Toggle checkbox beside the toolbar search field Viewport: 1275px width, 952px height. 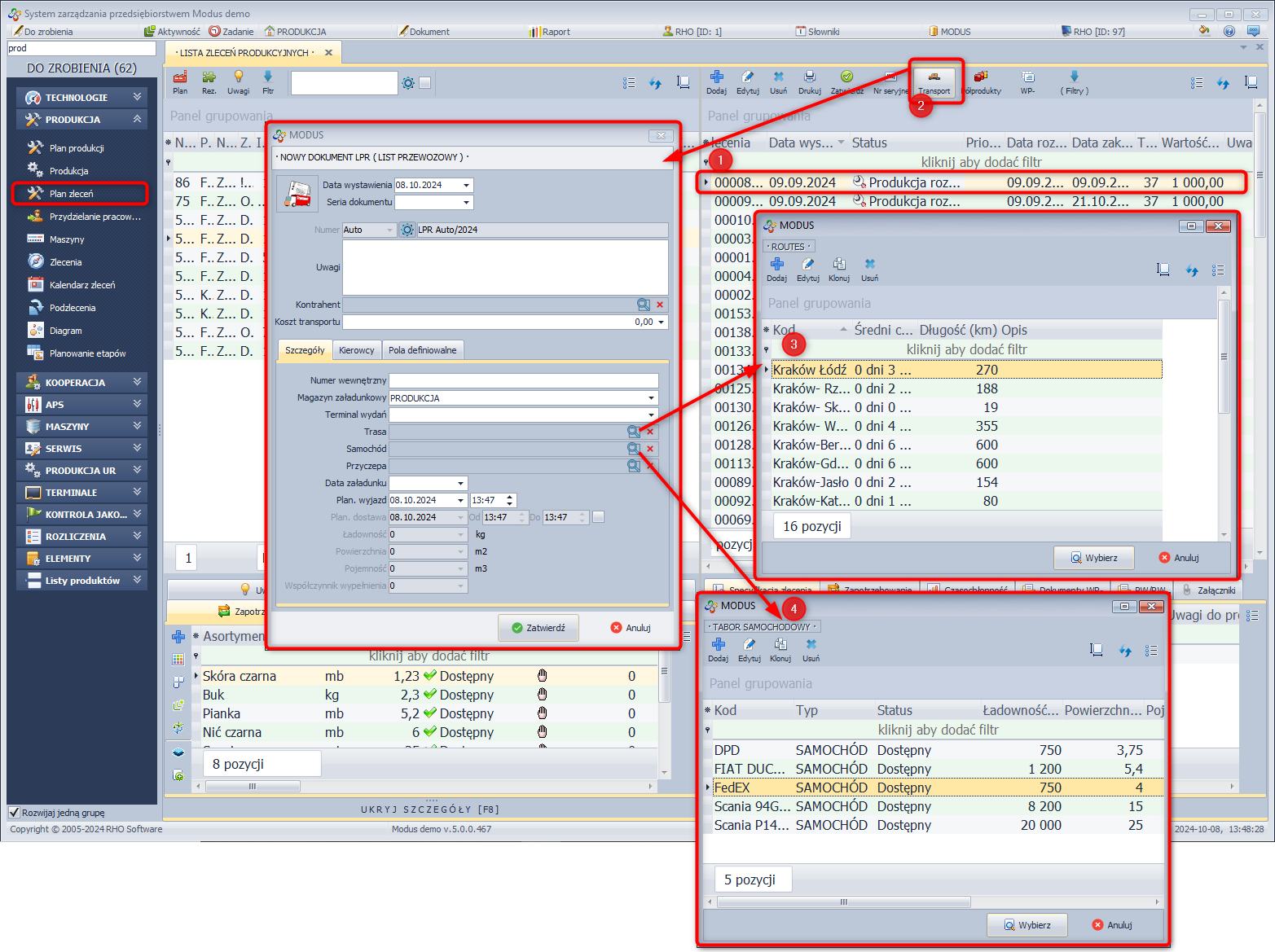pos(424,83)
